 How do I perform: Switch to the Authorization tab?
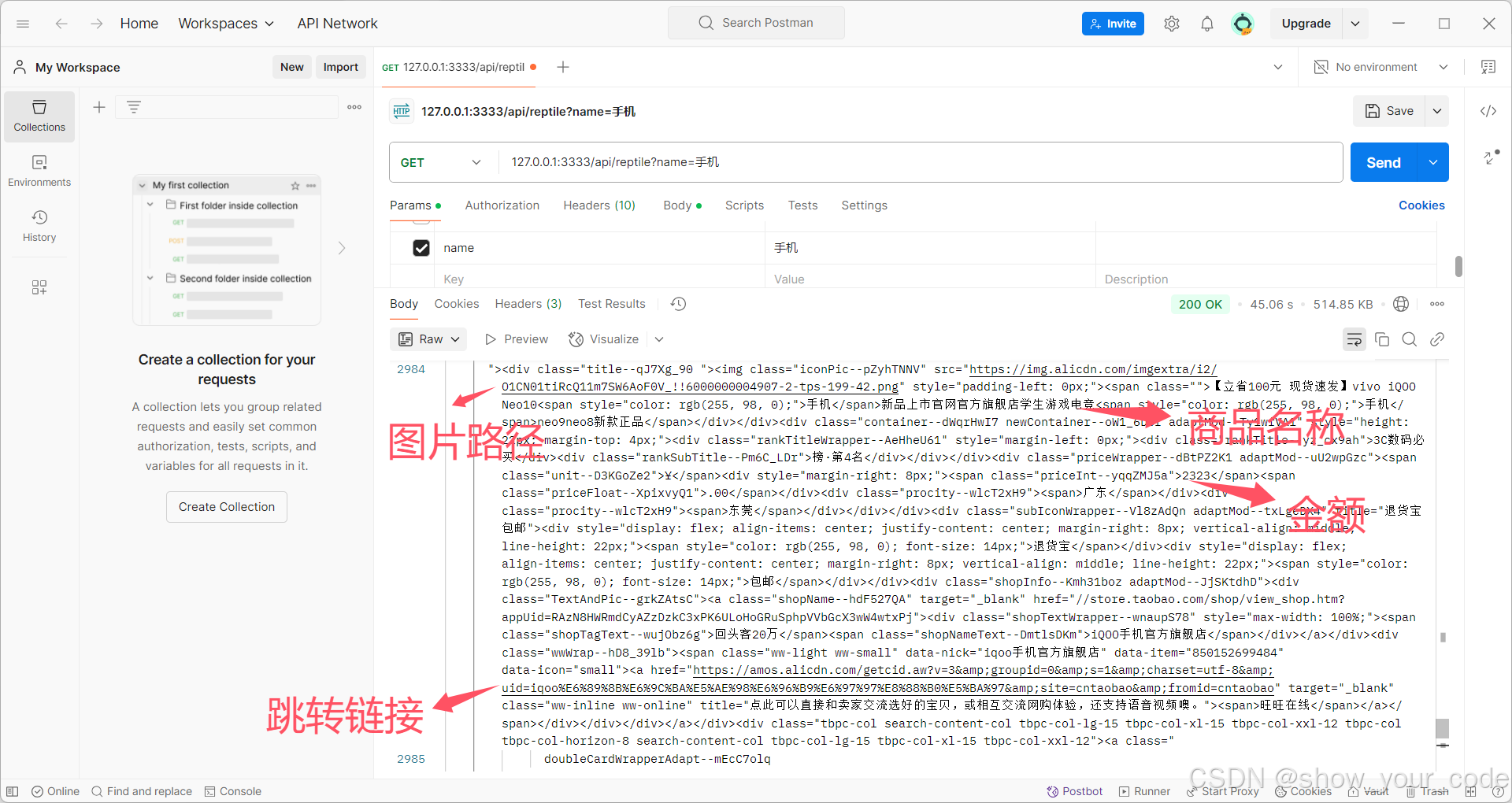click(x=502, y=205)
